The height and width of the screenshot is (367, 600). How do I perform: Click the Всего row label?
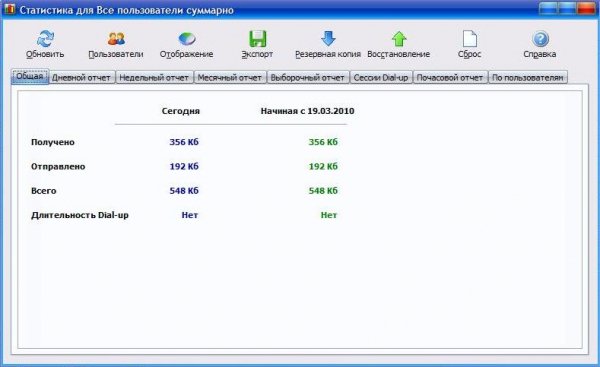pos(44,191)
